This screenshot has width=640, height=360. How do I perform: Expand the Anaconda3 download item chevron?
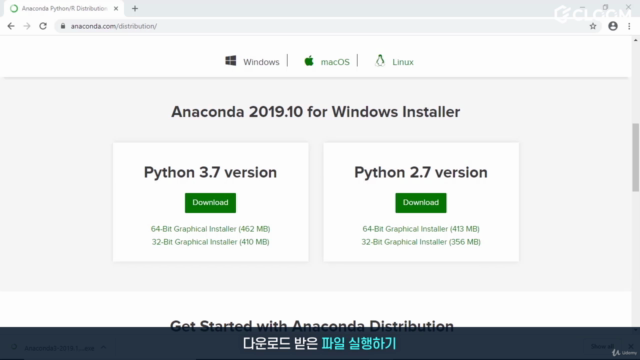click(x=104, y=348)
